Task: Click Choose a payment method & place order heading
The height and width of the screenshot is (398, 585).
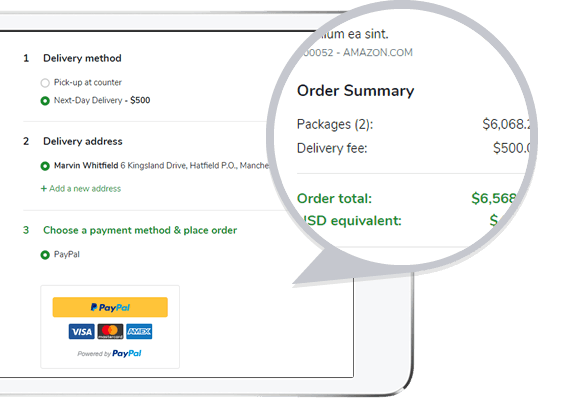Action: click(x=140, y=230)
